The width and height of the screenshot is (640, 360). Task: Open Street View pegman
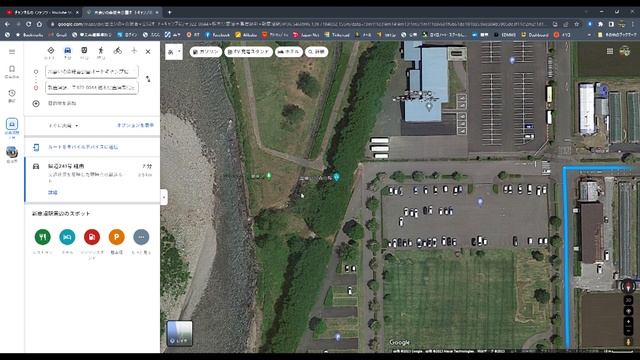click(629, 341)
